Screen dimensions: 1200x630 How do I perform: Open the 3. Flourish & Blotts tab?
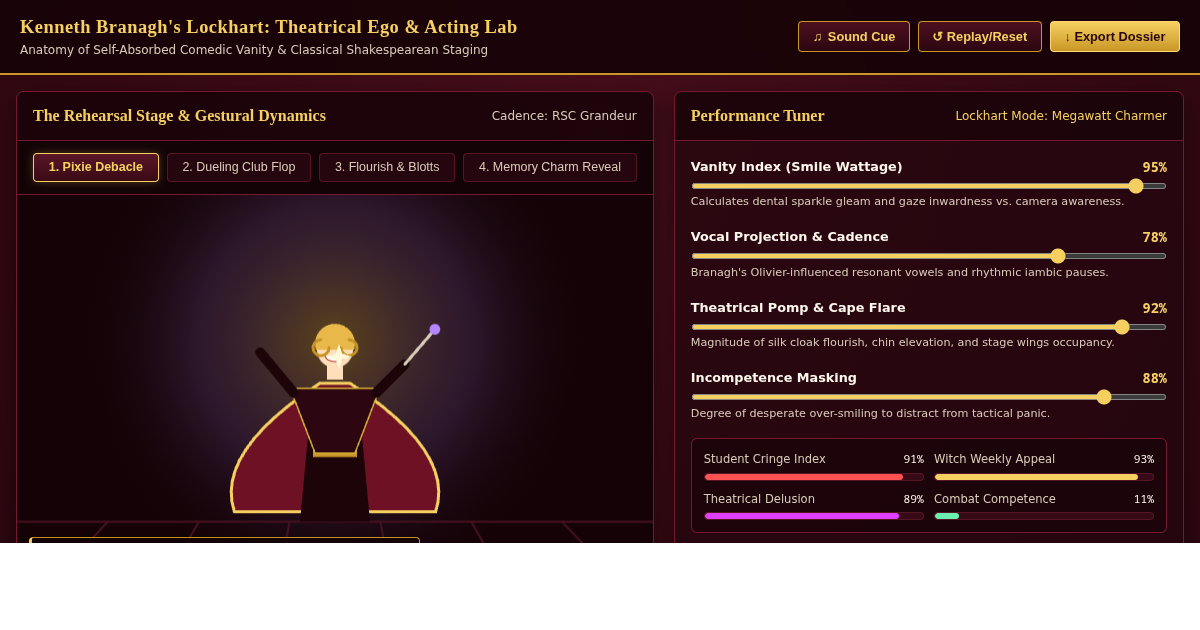coord(387,167)
